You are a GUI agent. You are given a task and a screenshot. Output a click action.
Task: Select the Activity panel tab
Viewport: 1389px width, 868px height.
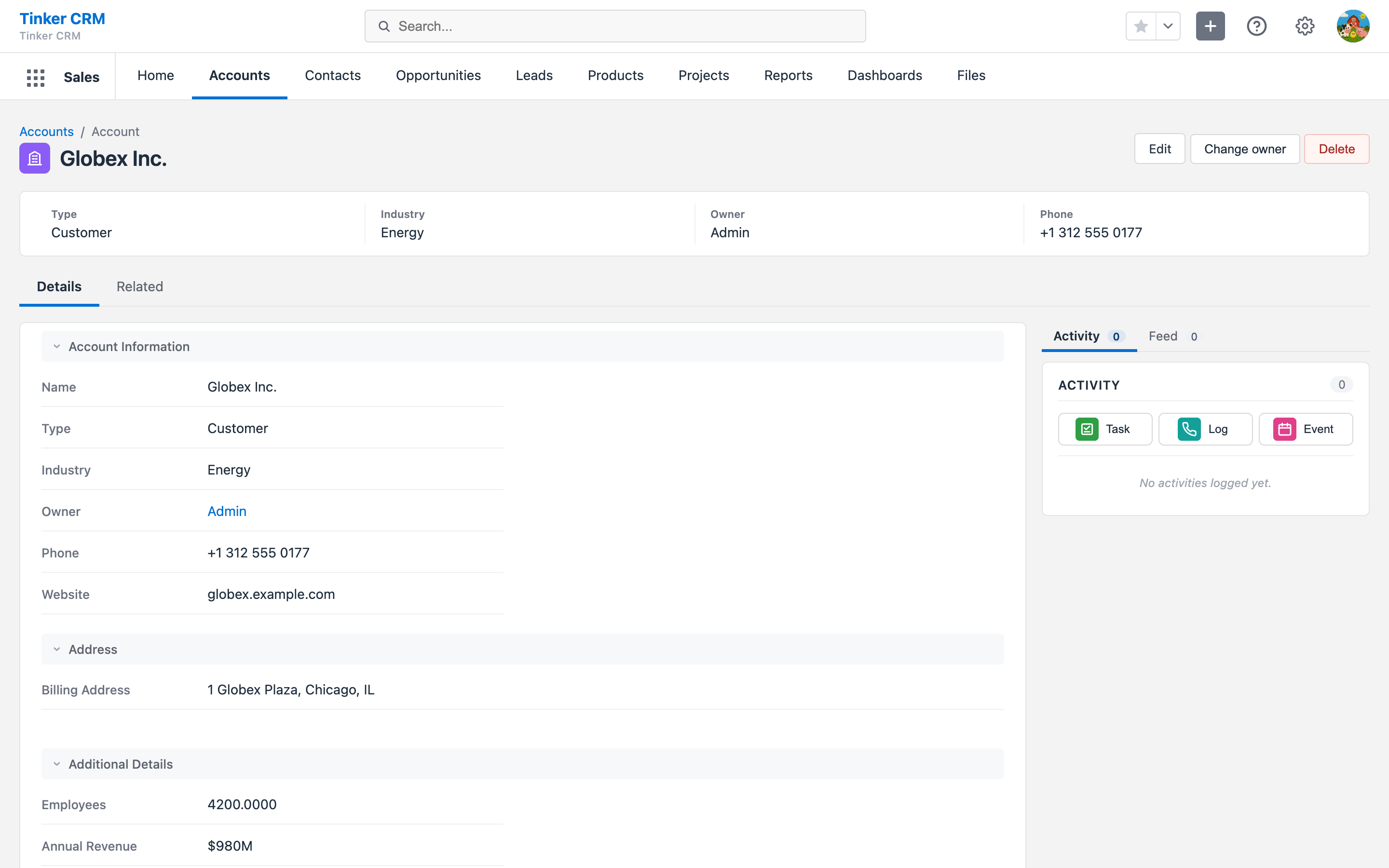(x=1089, y=337)
